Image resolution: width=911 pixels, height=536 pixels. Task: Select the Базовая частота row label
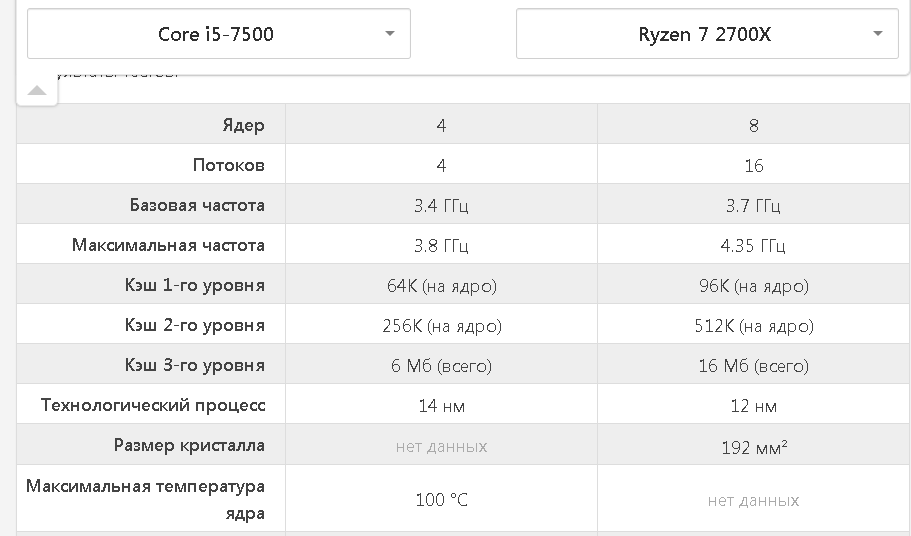click(x=197, y=205)
